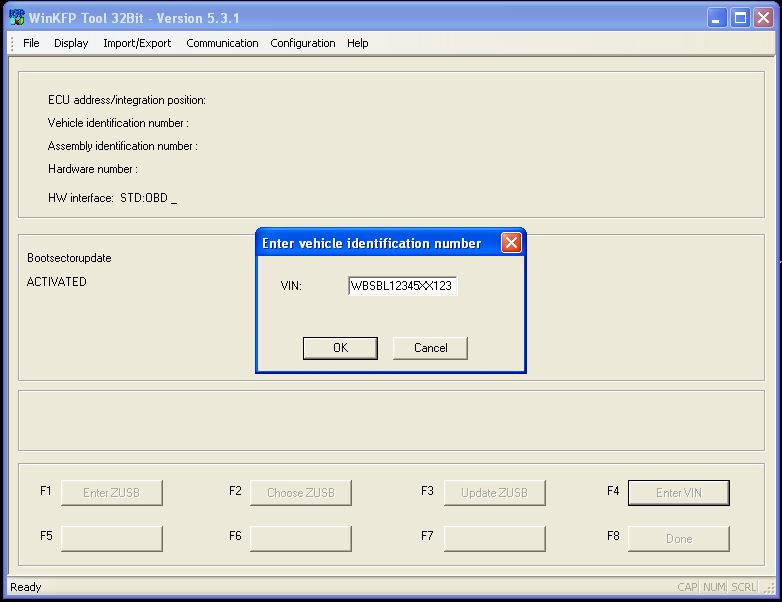Click the 'Bootsectorupdate' label

click(69, 258)
